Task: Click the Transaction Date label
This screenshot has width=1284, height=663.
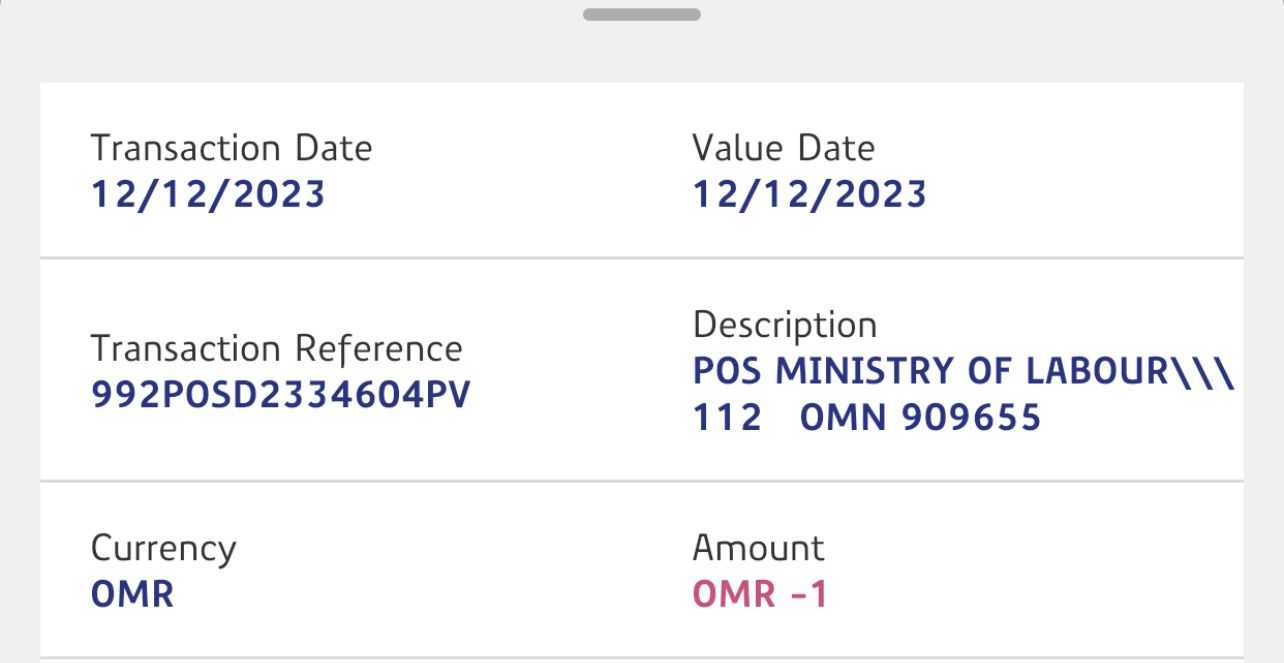Action: pos(231,148)
